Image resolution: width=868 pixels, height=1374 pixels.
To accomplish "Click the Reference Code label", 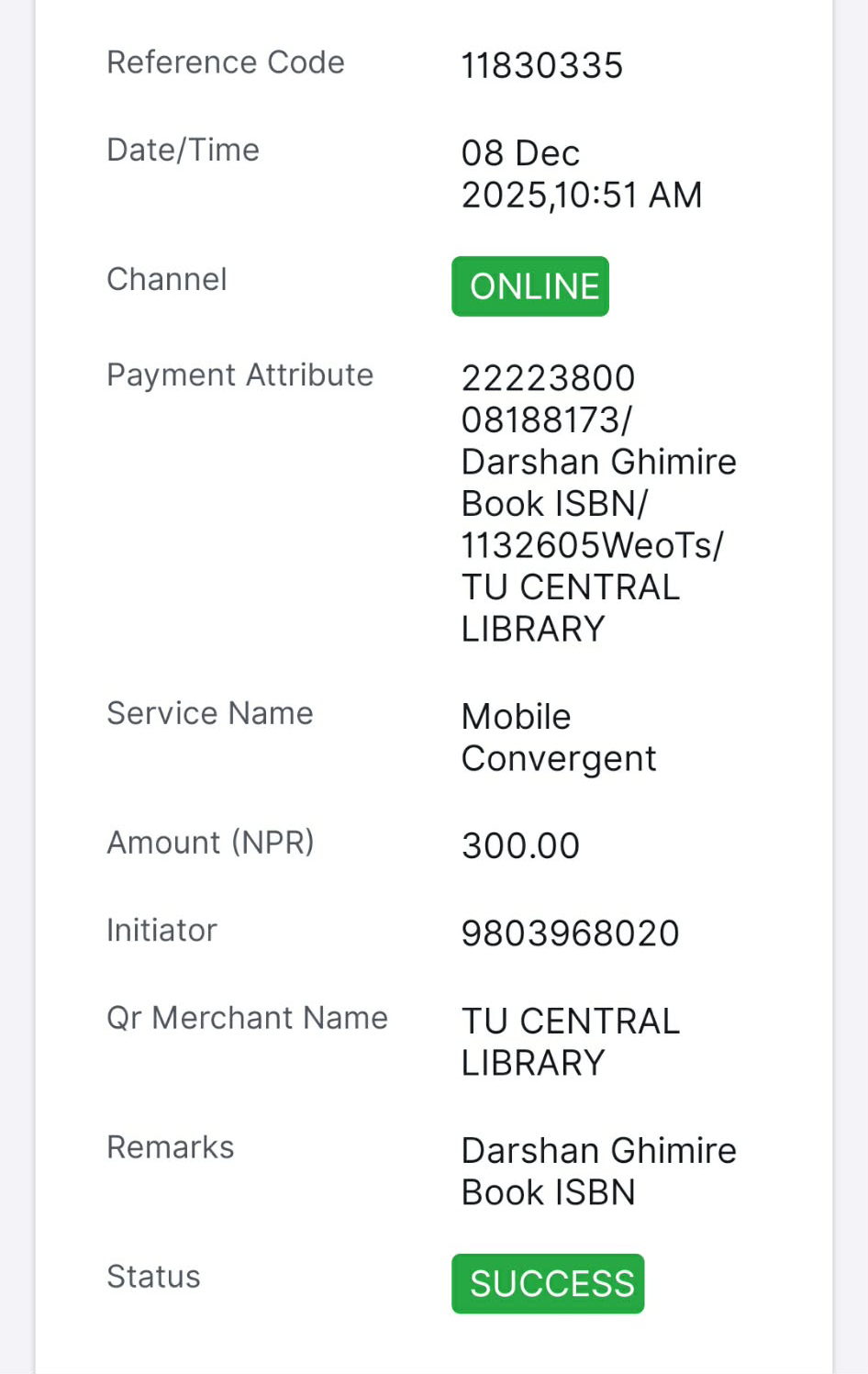I will click(226, 62).
